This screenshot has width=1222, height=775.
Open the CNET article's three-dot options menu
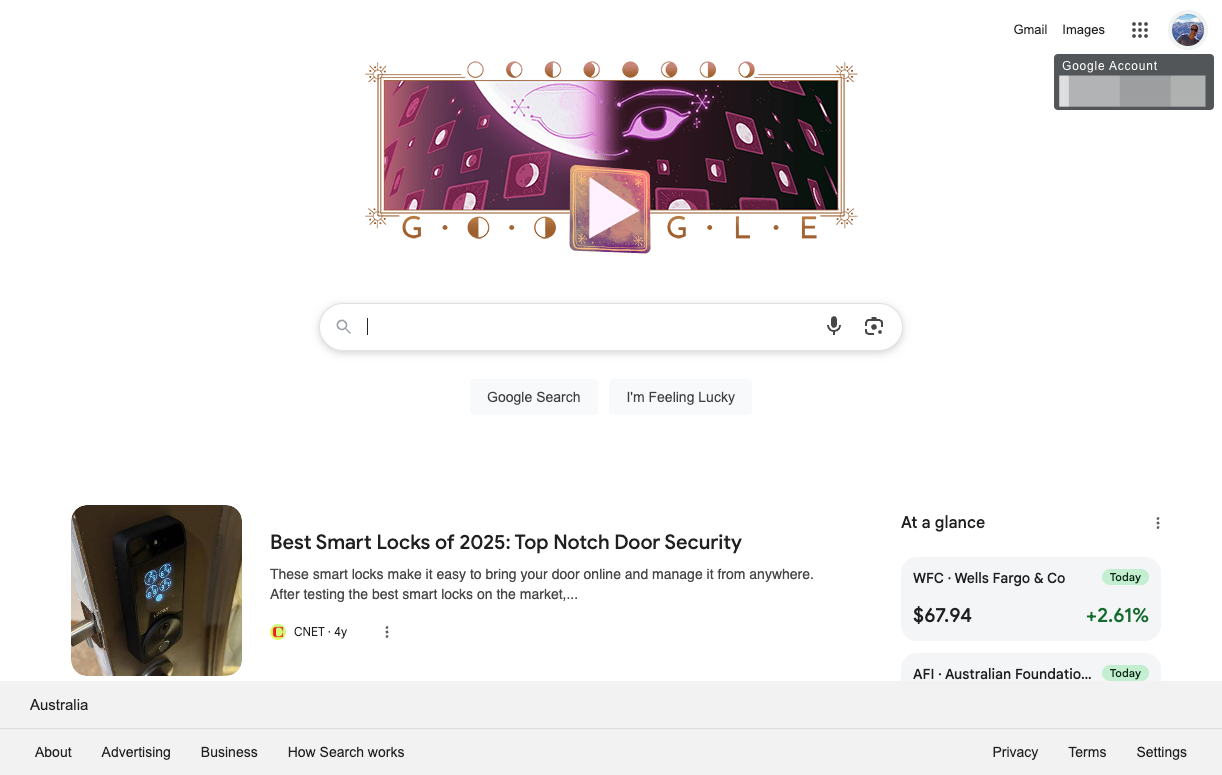coord(387,632)
